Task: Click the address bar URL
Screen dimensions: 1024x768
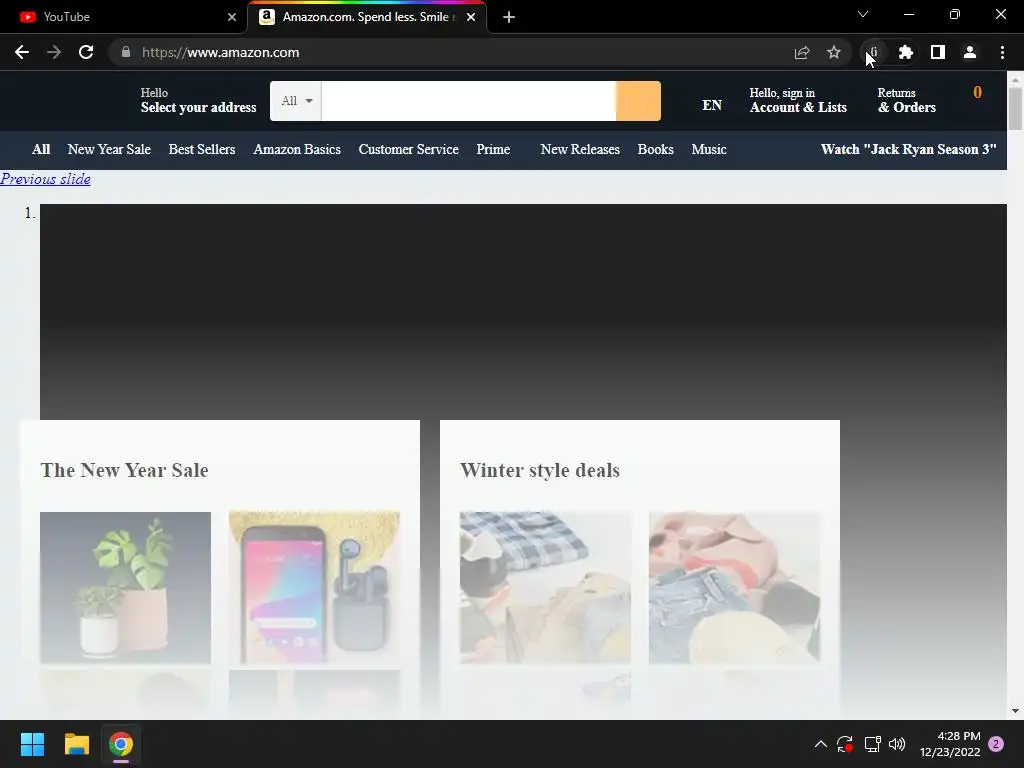Action: pyautogui.click(x=221, y=52)
